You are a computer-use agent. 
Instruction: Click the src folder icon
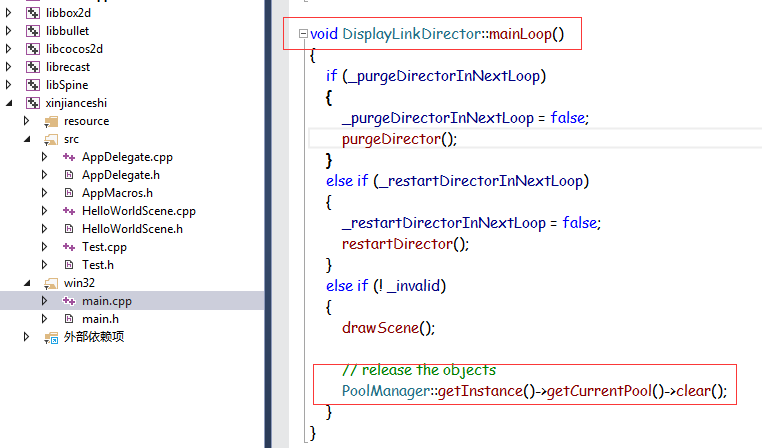coord(51,140)
